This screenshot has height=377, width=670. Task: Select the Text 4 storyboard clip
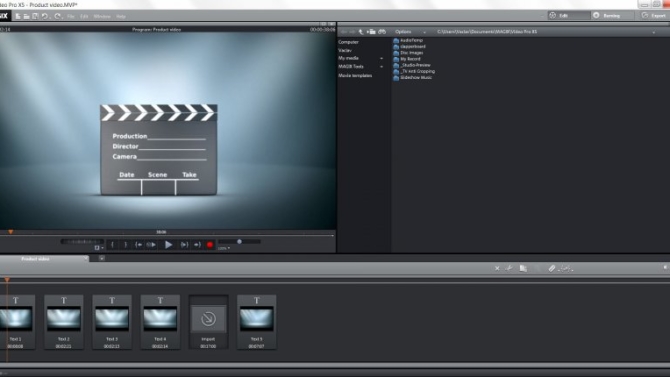160,322
